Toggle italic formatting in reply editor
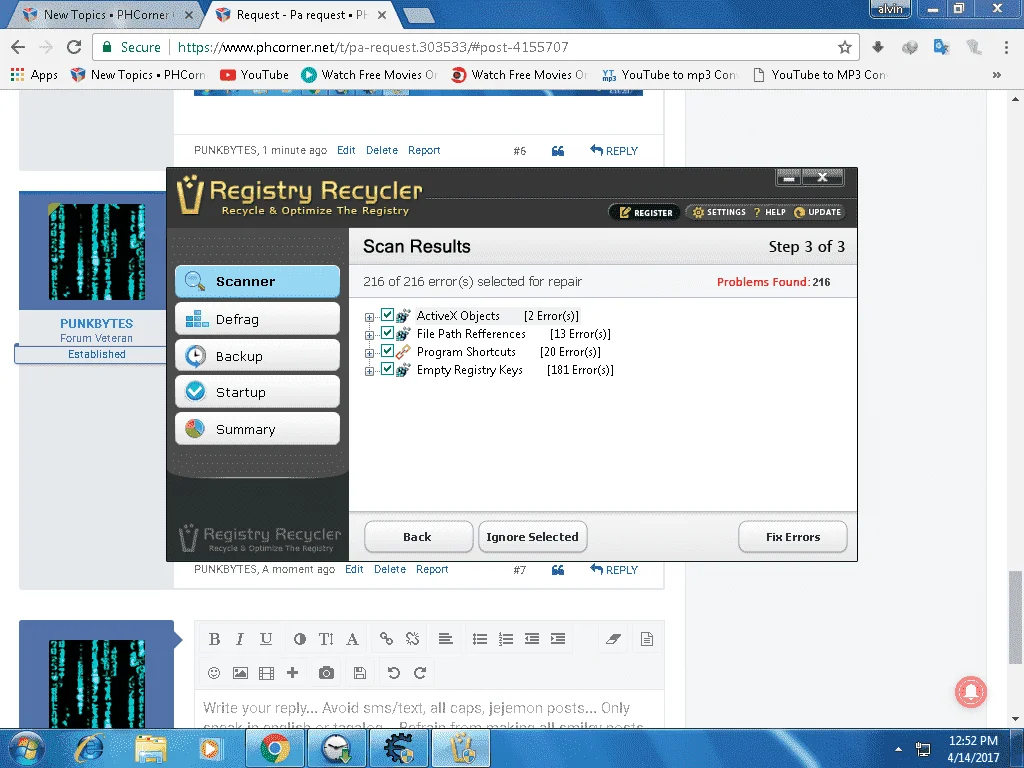This screenshot has width=1024, height=768. (240, 639)
